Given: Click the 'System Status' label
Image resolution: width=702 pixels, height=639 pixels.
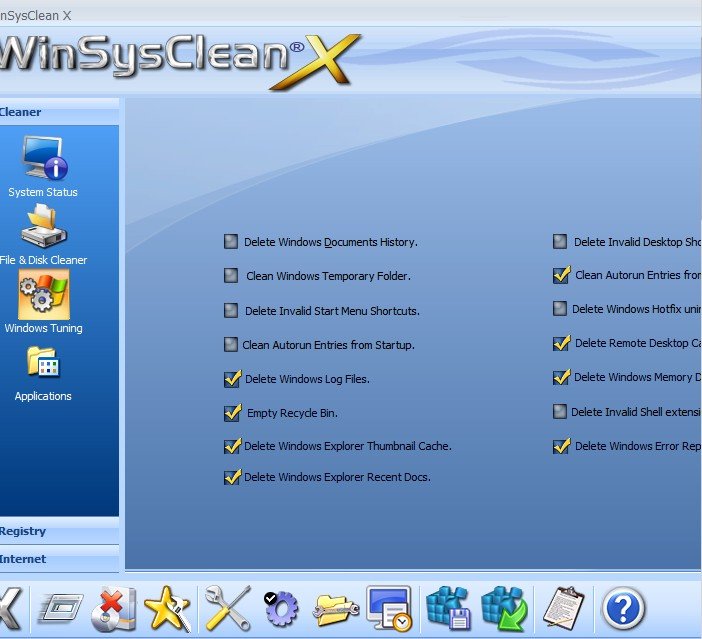Looking at the screenshot, I should [x=43, y=192].
